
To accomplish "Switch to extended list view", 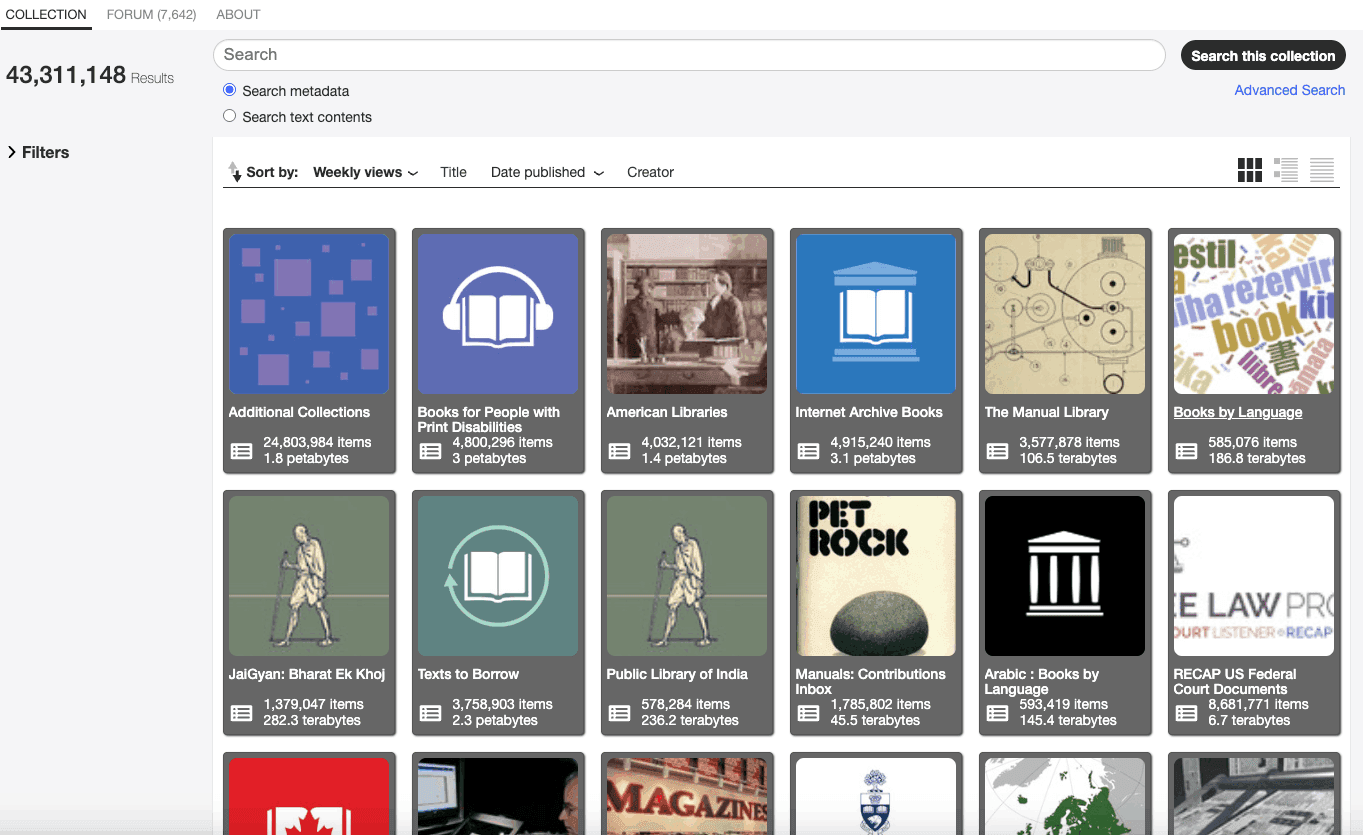I will [1286, 170].
